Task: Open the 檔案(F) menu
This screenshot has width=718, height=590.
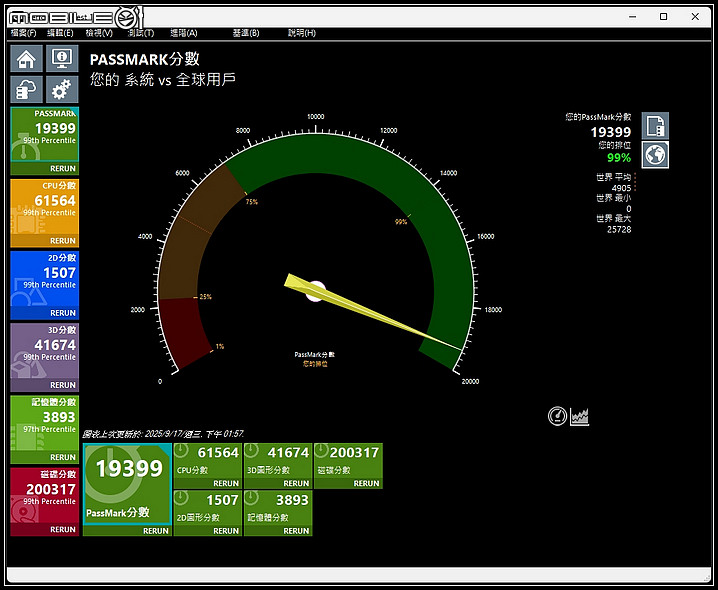Action: click(22, 33)
